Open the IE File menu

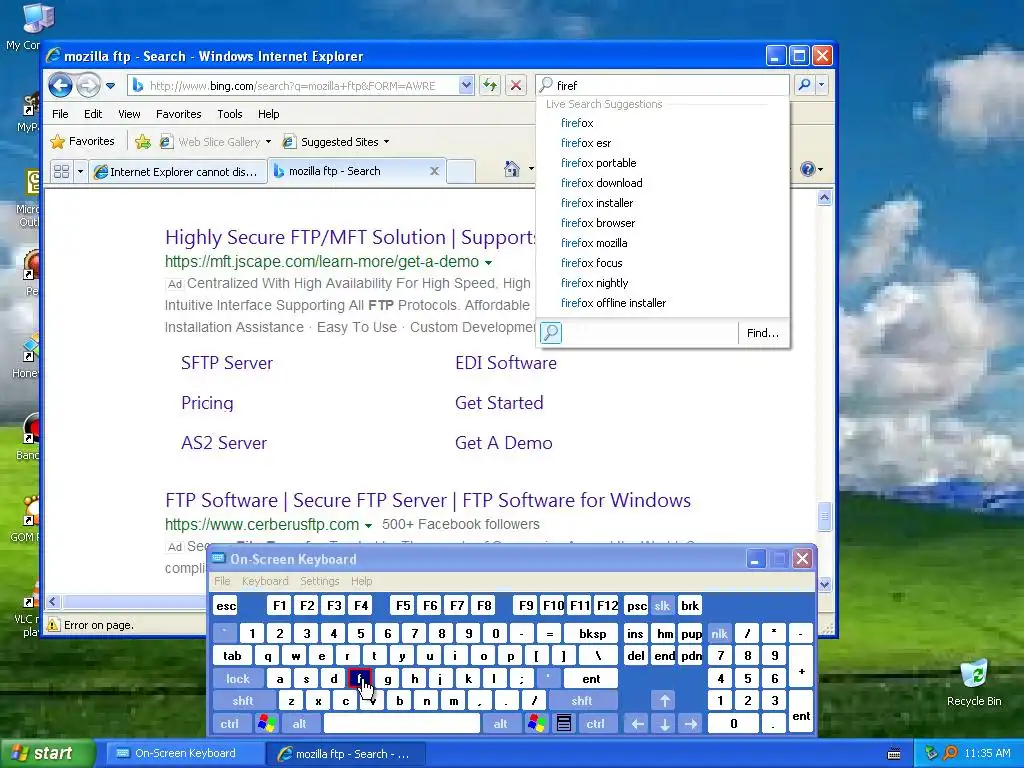[60, 114]
